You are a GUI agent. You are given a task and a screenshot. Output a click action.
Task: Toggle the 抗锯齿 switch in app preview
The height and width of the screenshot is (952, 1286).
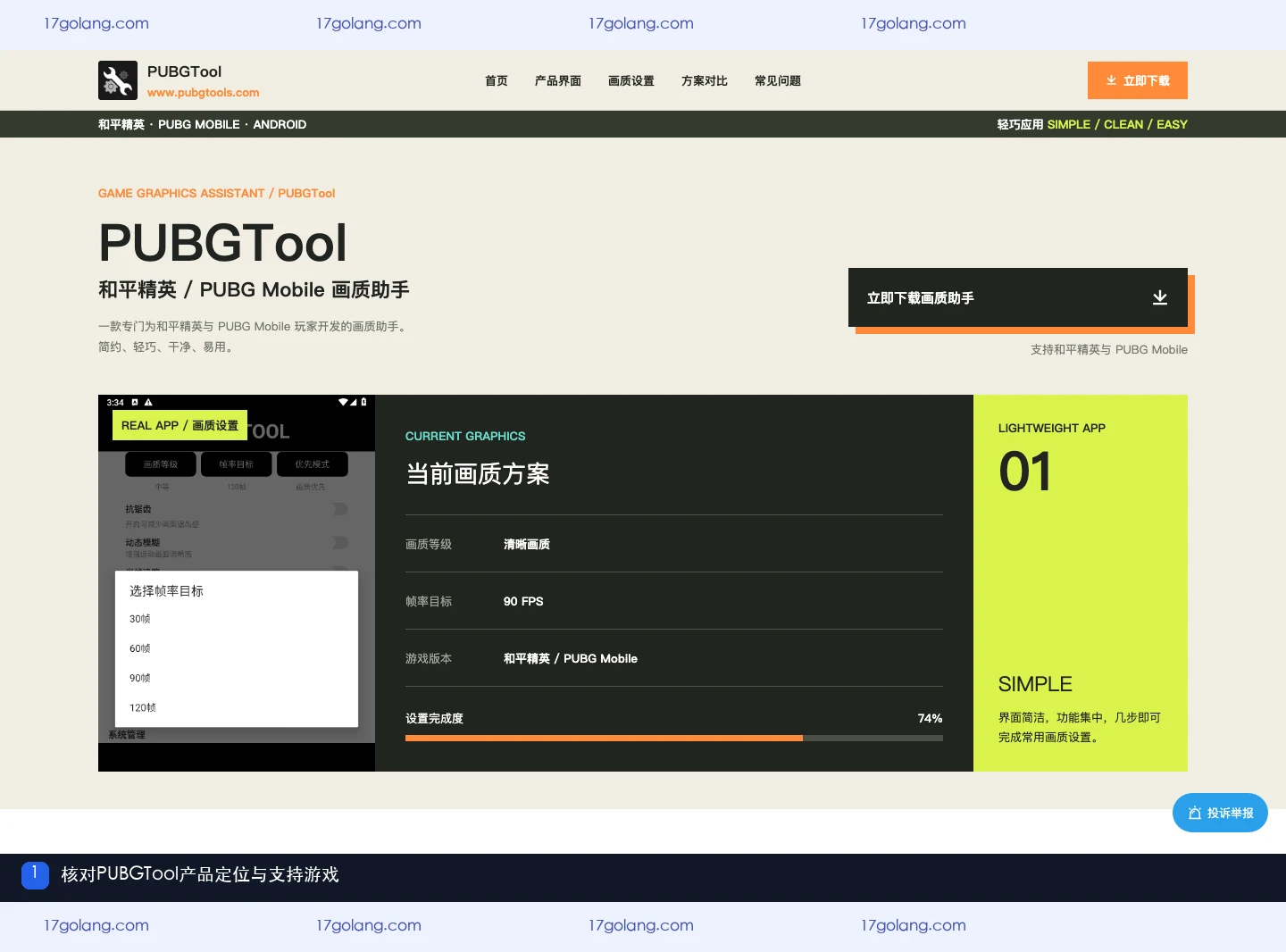point(339,509)
